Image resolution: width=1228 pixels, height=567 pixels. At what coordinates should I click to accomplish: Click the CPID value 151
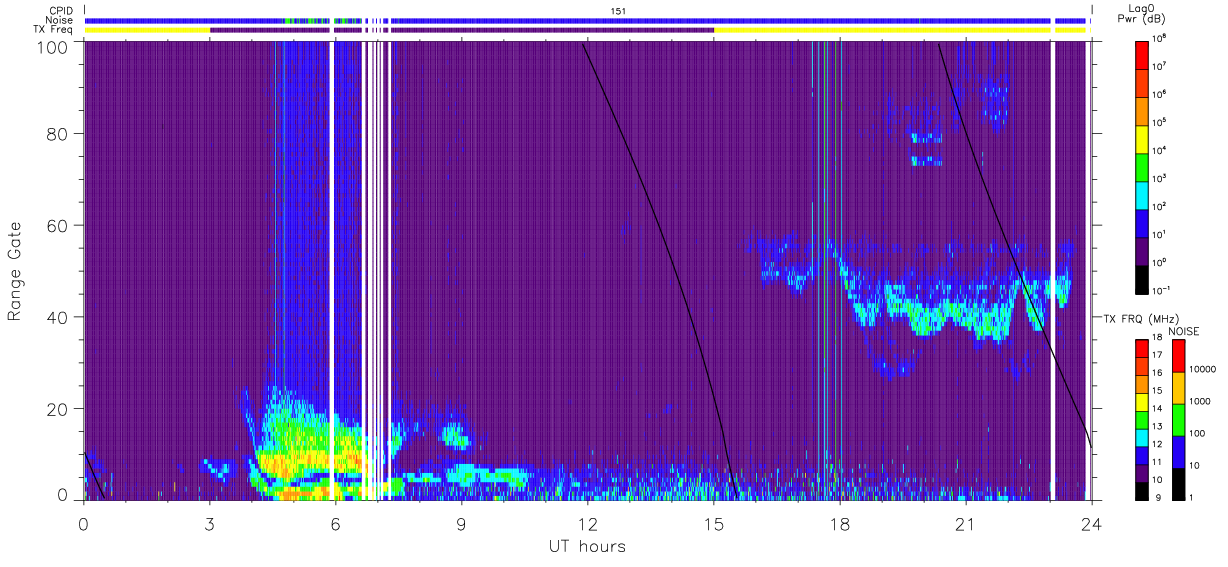point(618,10)
